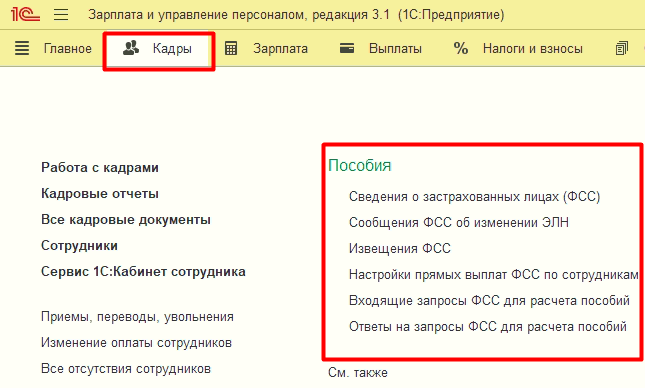Click the См. также heading
The width and height of the screenshot is (645, 388).
coord(358,372)
